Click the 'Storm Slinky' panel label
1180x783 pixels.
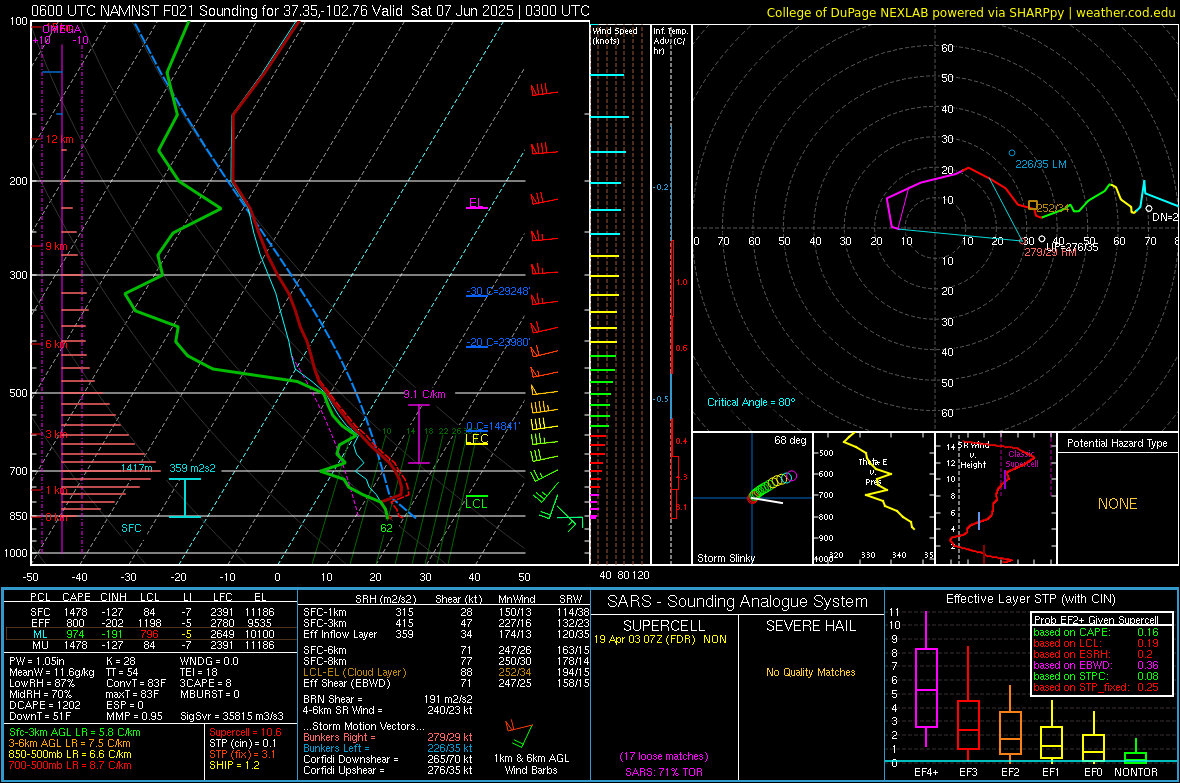point(726,558)
